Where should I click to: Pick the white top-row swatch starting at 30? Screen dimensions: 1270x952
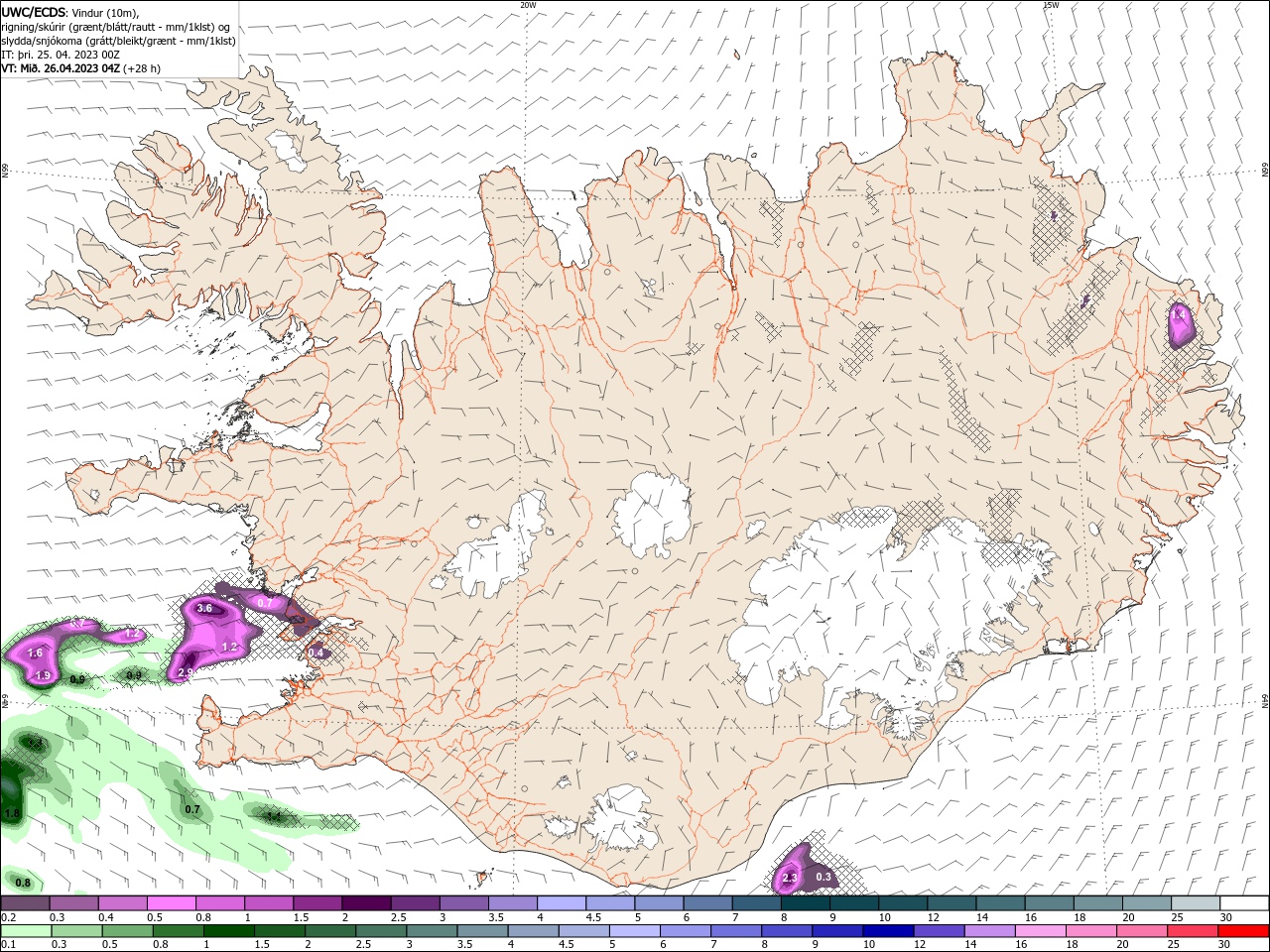(1244, 903)
